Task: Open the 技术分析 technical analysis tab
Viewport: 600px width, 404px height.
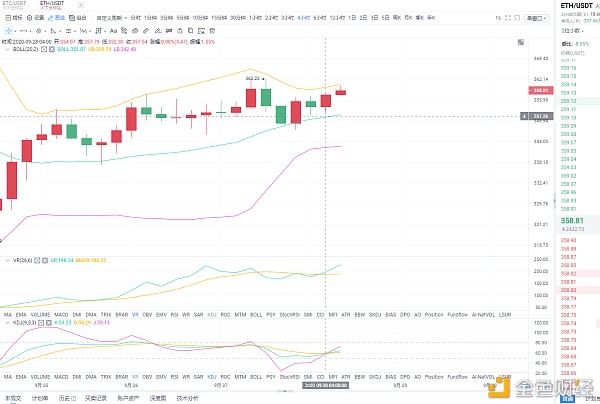Action: click(x=188, y=398)
